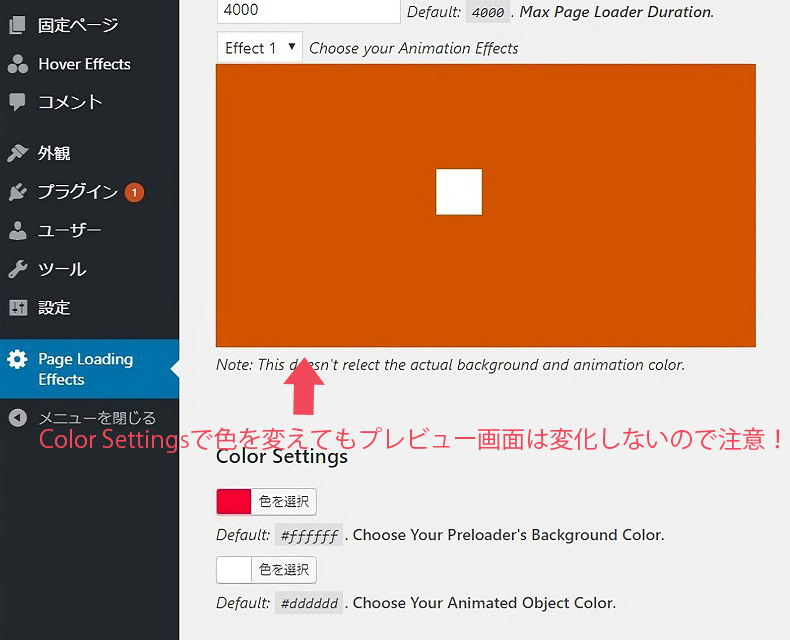
Task: Click 色を選択 for animated object color
Action: (x=284, y=569)
